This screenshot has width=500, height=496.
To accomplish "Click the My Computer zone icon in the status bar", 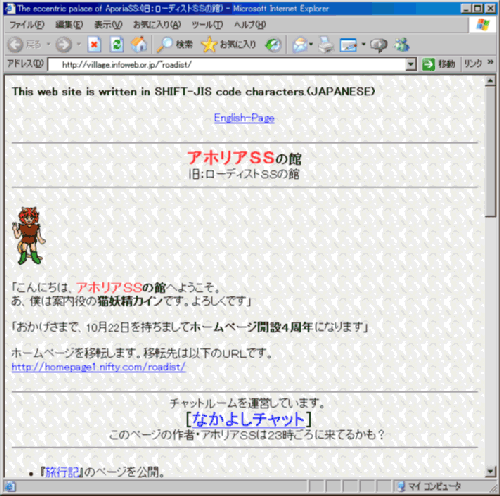I will [401, 486].
